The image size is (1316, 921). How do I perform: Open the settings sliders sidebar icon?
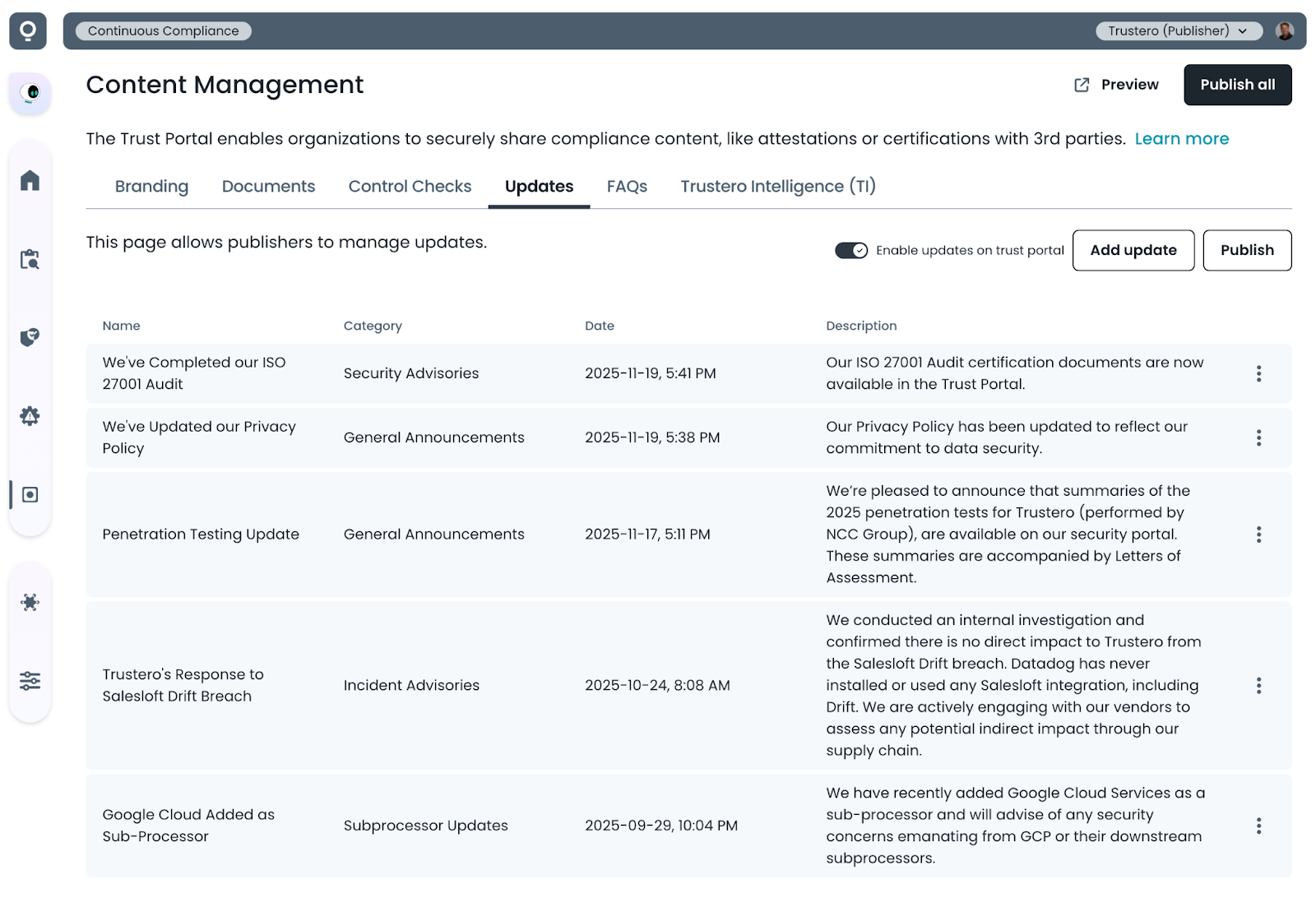30,681
